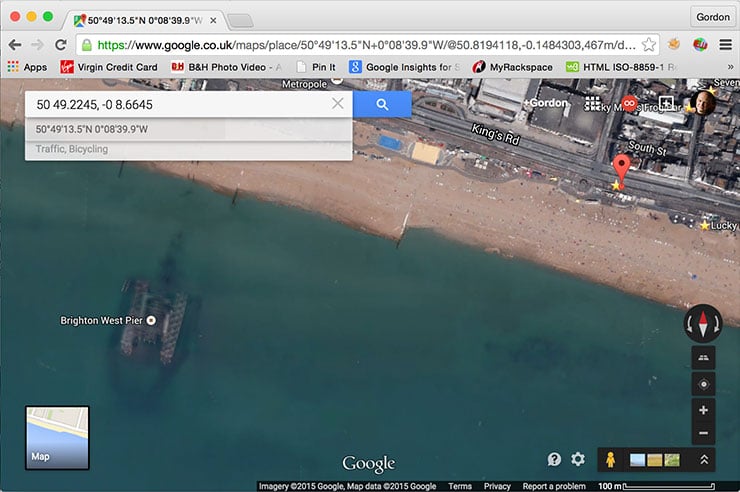Zoom in with the plus button
Screen dimensions: 740x492
[703, 410]
